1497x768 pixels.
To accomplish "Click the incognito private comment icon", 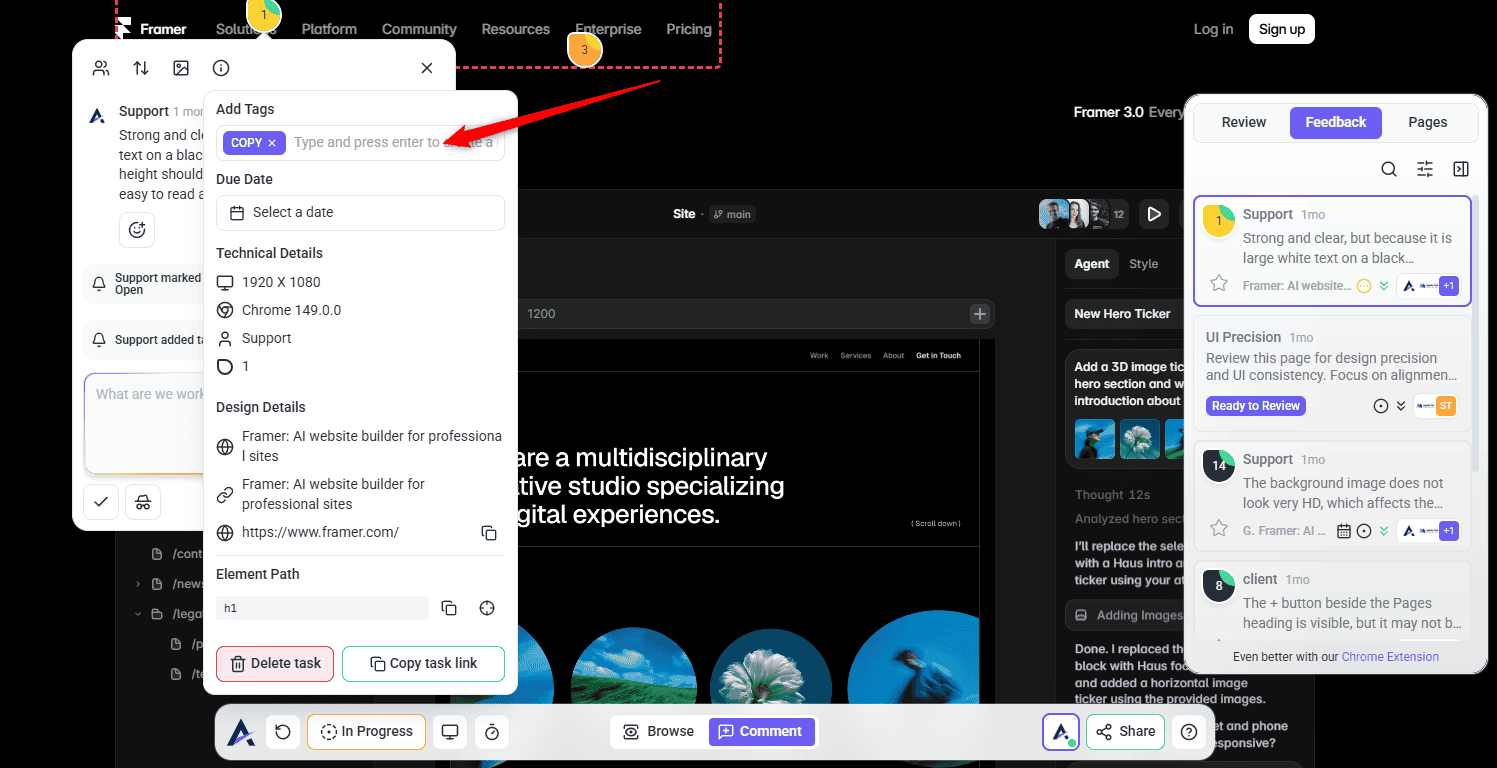I will [143, 502].
